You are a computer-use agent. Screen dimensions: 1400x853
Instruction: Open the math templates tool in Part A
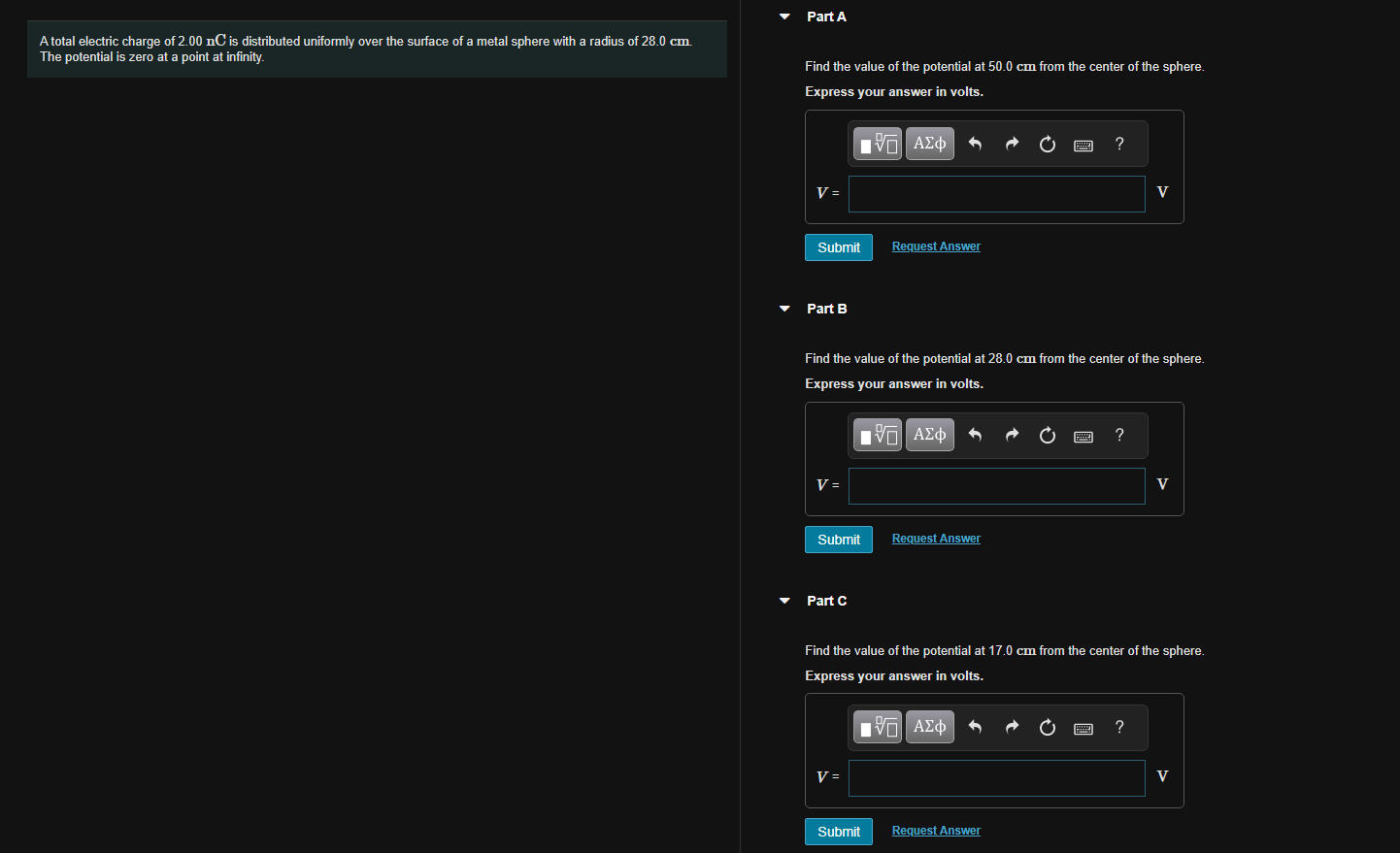point(878,144)
